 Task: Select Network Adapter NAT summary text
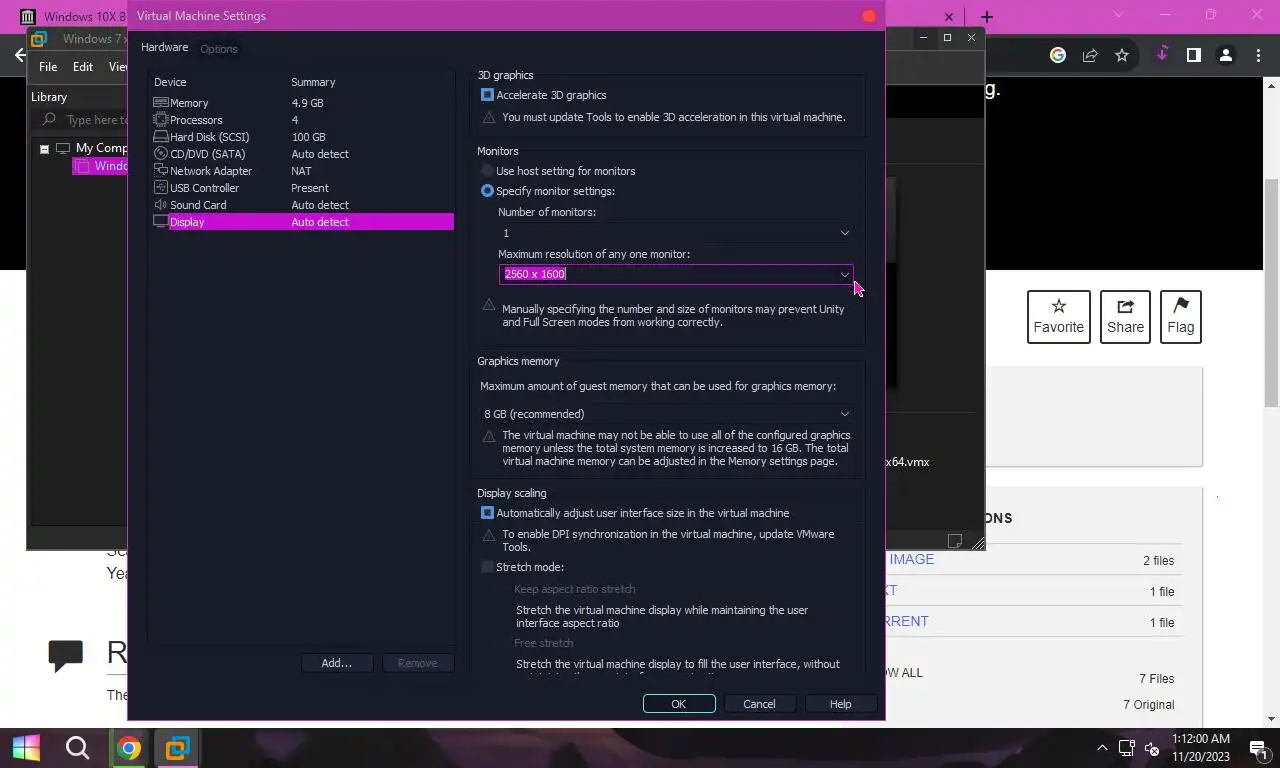click(301, 171)
